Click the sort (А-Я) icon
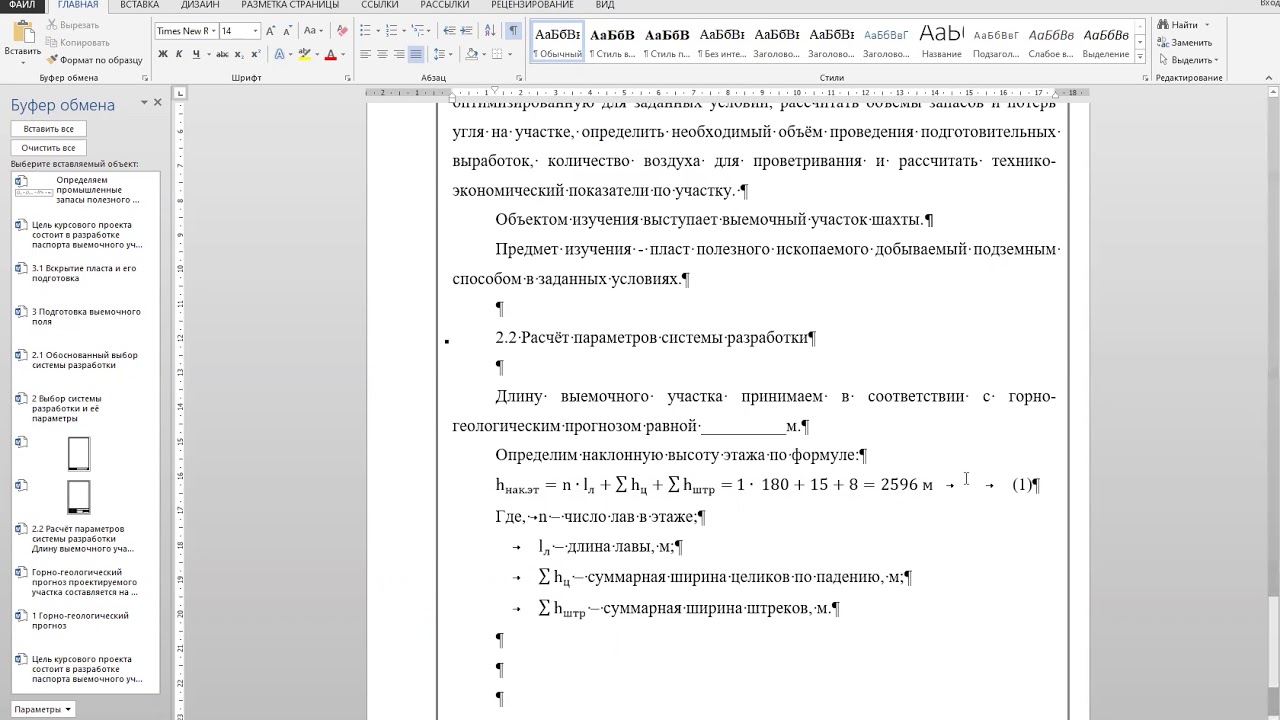Image resolution: width=1280 pixels, height=720 pixels. [489, 31]
